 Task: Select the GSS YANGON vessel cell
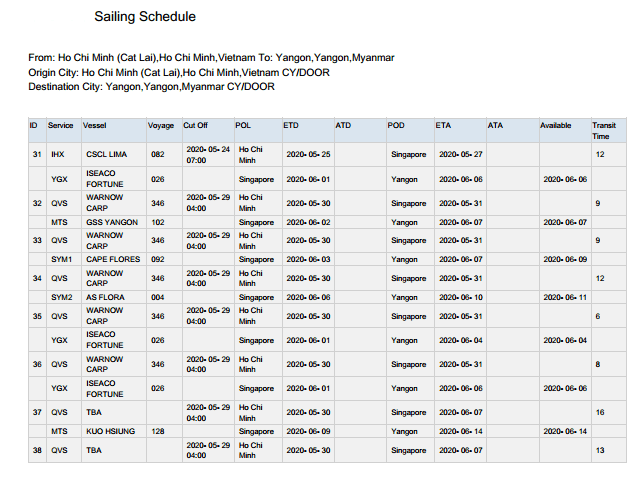click(108, 222)
